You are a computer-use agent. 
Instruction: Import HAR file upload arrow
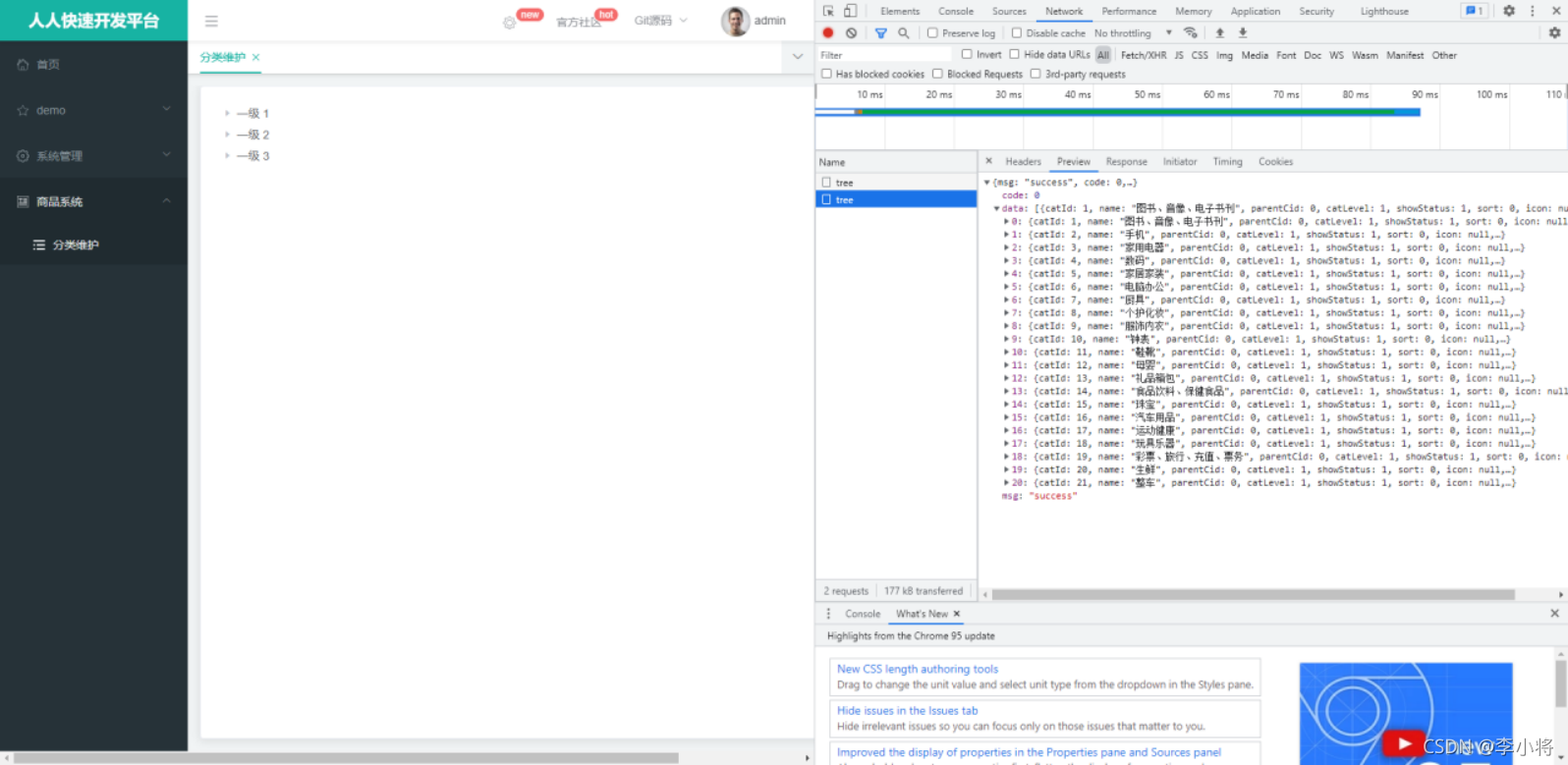pyautogui.click(x=1220, y=32)
